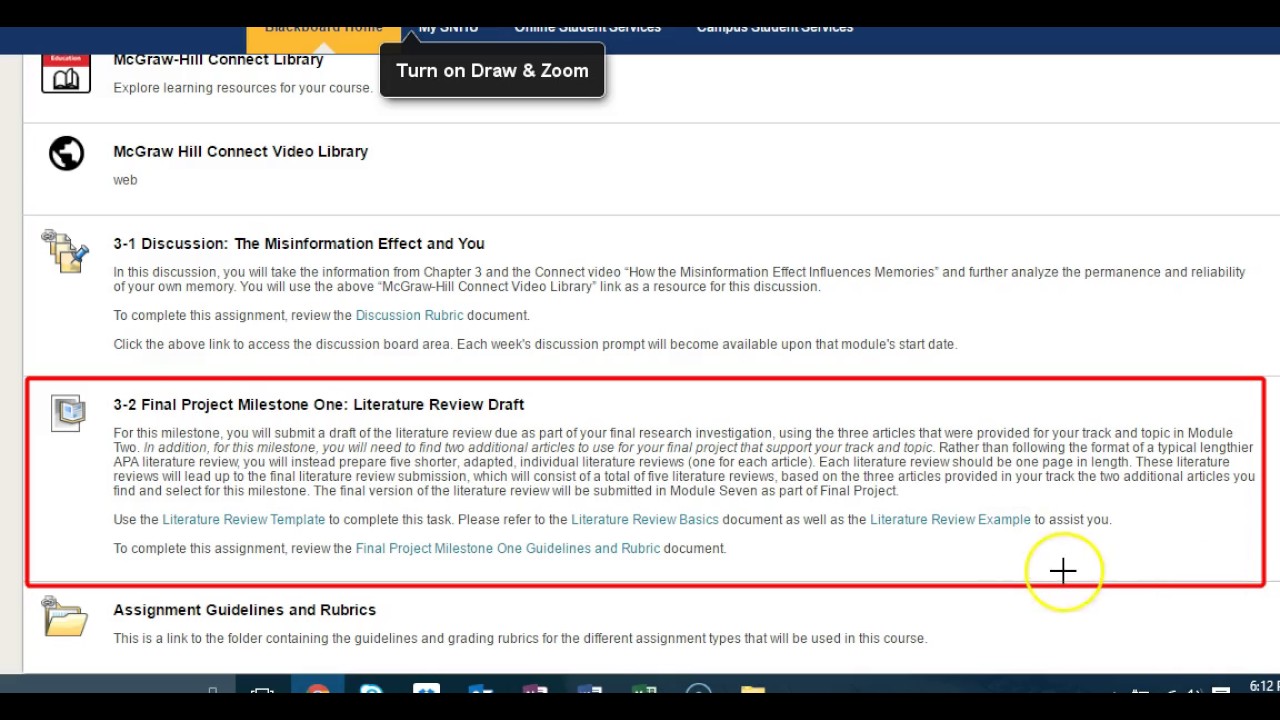Open the 3-1 Discussion board icon
1280x720 pixels.
[65, 251]
